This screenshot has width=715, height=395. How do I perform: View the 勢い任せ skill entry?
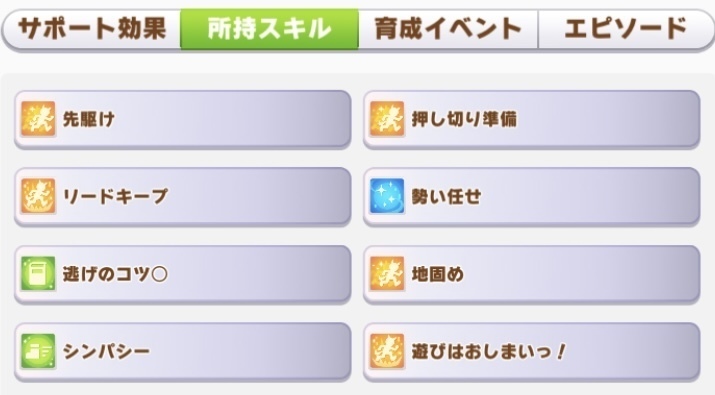[x=532, y=197]
